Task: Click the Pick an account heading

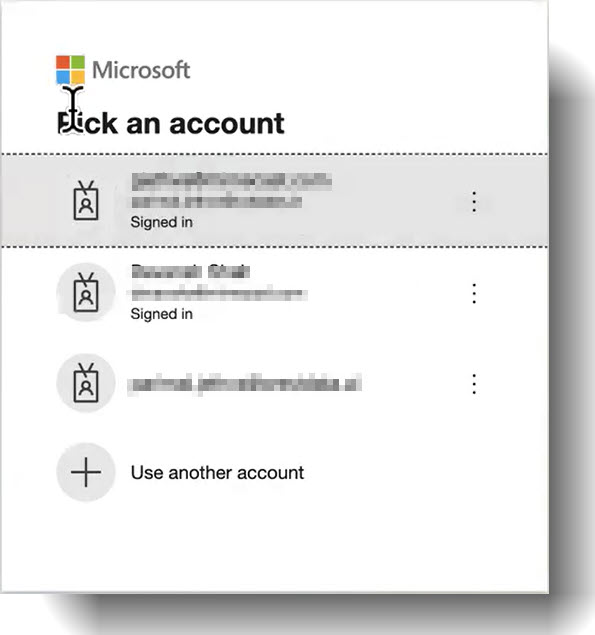Action: 171,123
